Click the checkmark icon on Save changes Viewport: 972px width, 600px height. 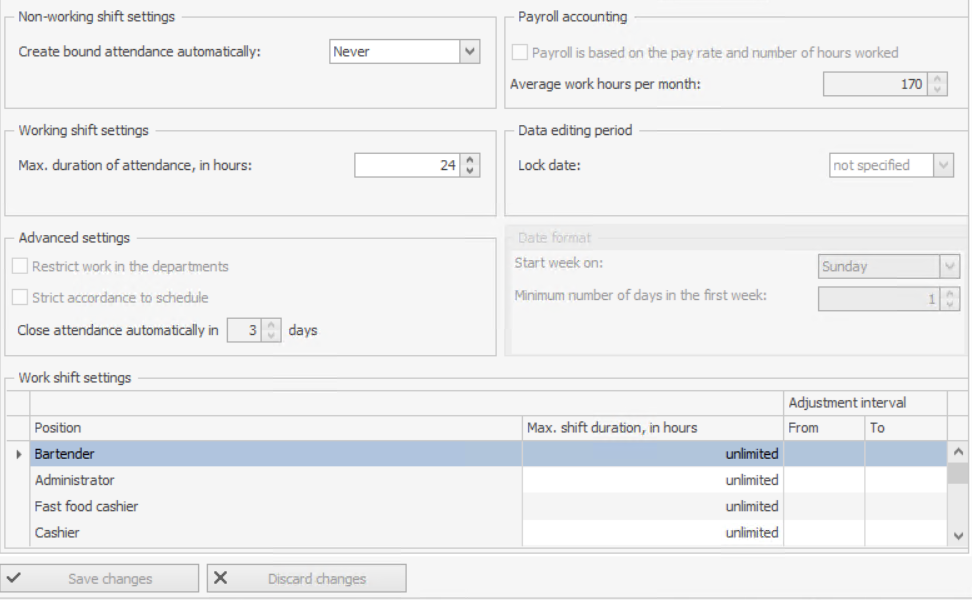pos(14,578)
